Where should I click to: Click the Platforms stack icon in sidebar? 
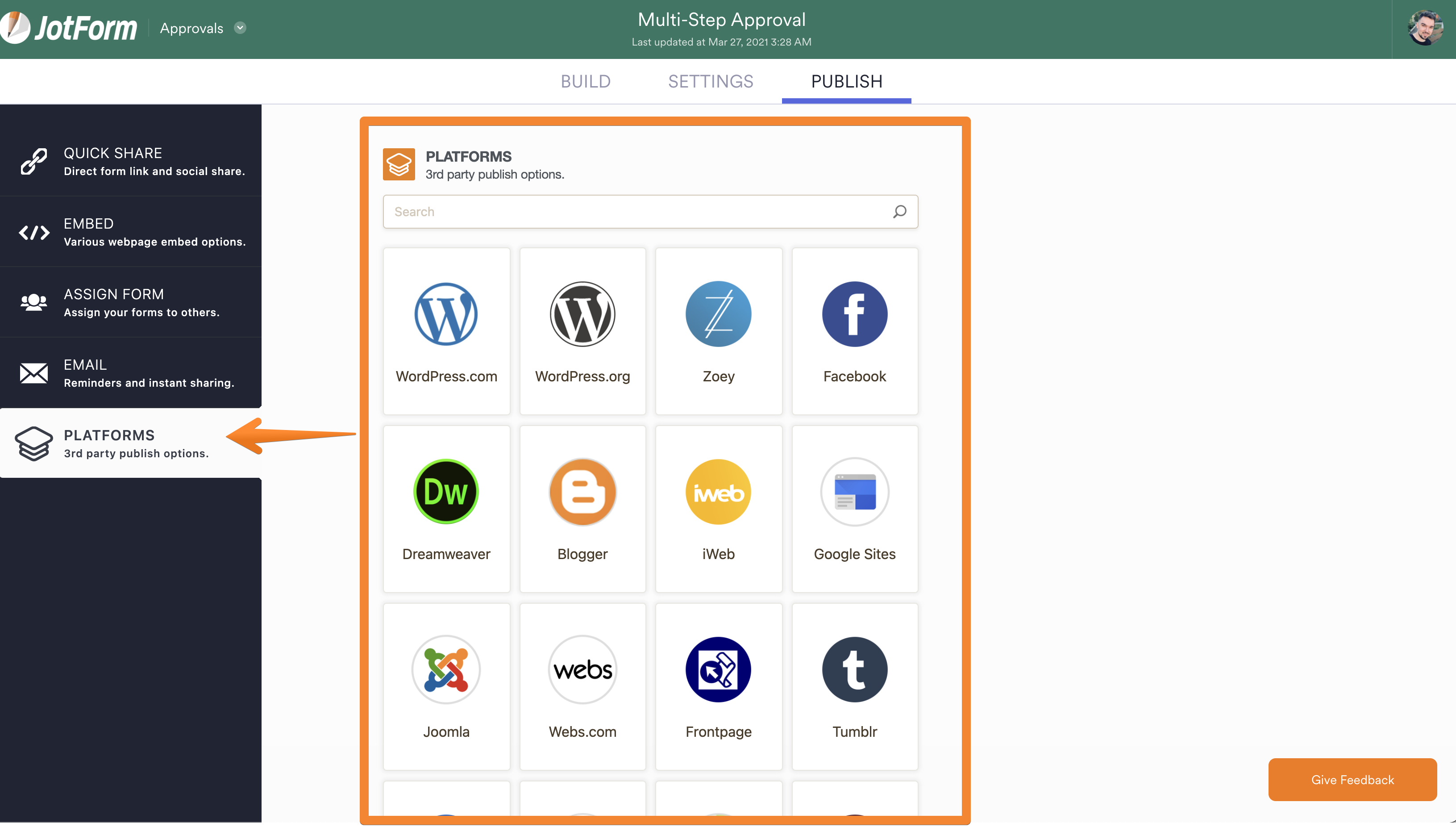coord(33,443)
